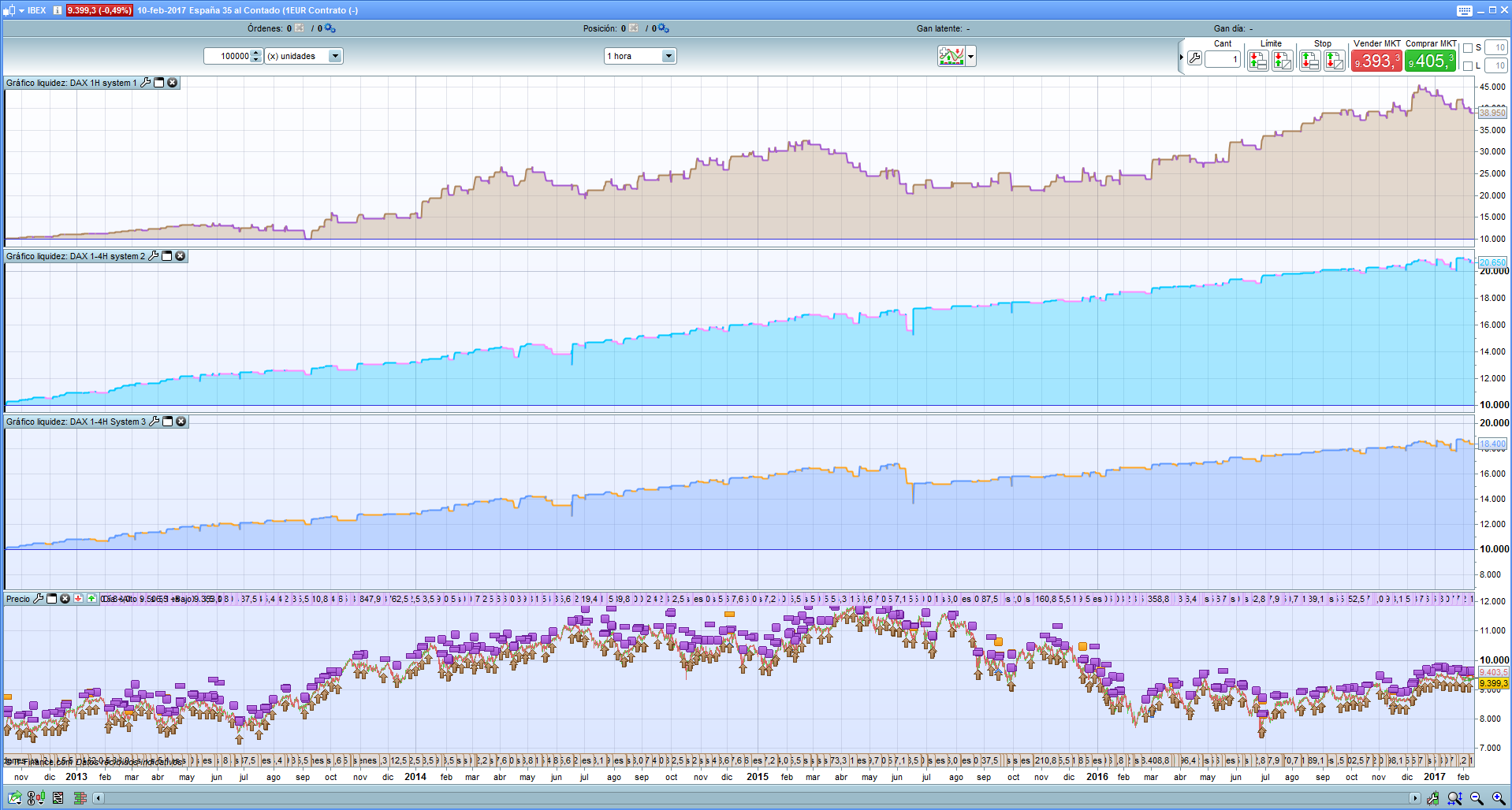Click the IBEX ticker name in title bar
Image resolution: width=1512 pixels, height=810 pixels.
(x=37, y=10)
